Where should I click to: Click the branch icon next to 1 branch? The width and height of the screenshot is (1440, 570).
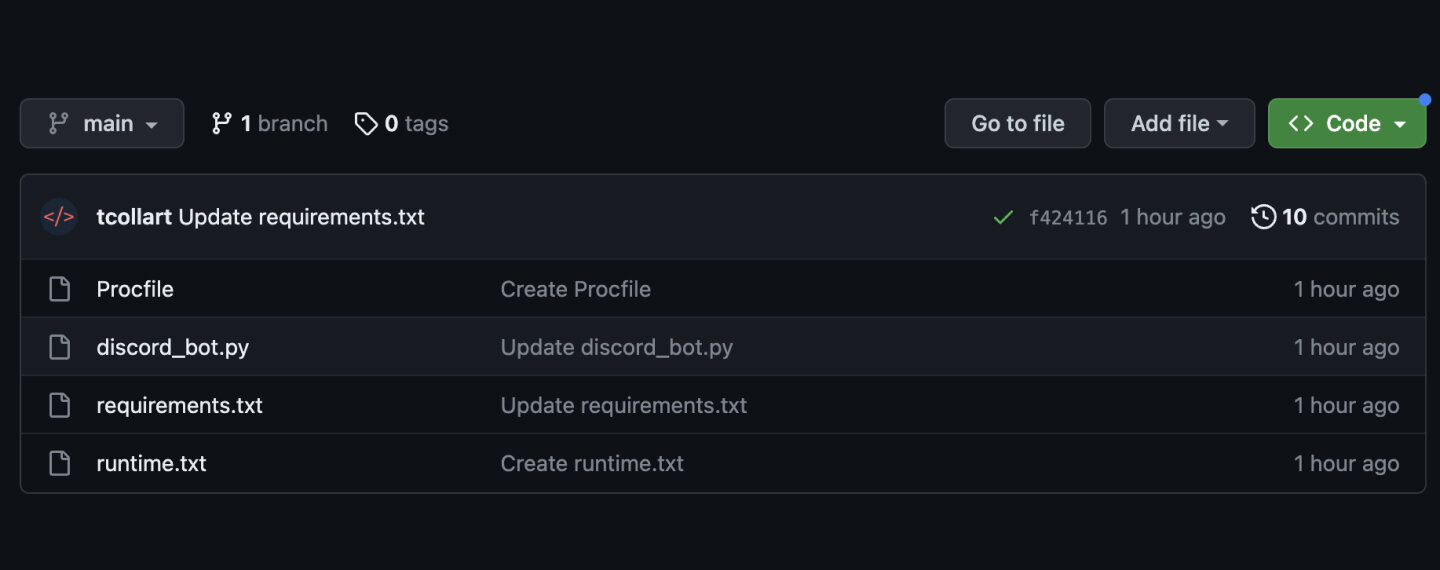[222, 123]
